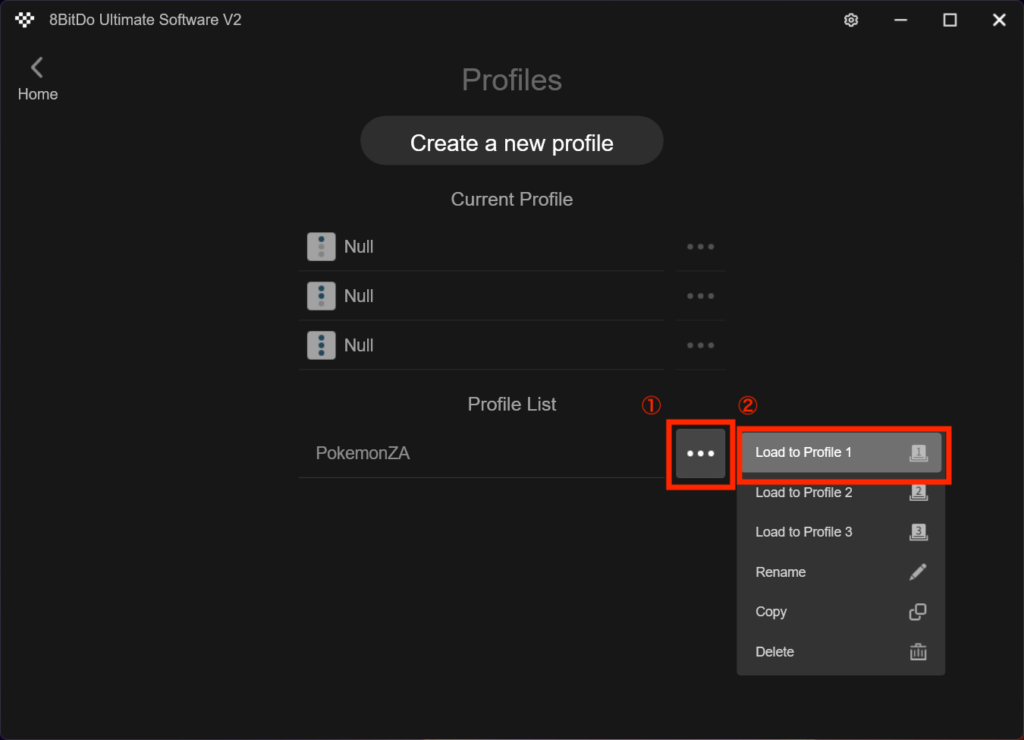Click Create a new profile button

click(511, 142)
